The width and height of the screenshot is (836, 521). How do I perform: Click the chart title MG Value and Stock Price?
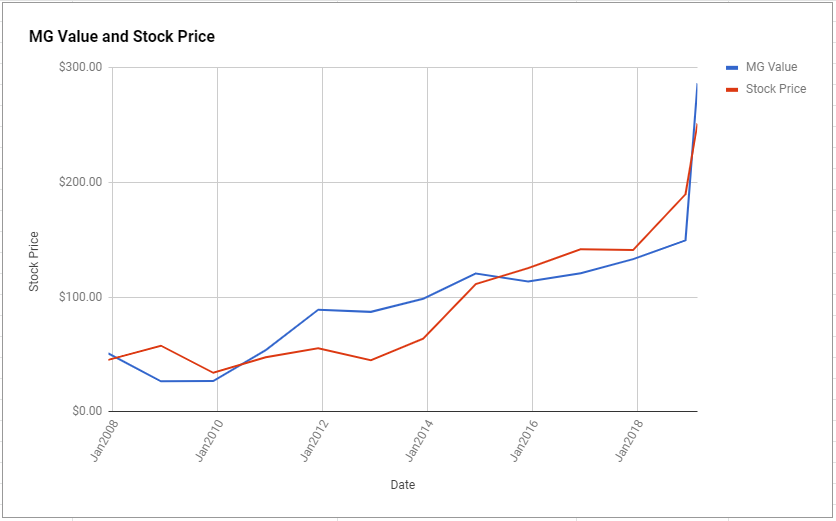click(x=122, y=36)
